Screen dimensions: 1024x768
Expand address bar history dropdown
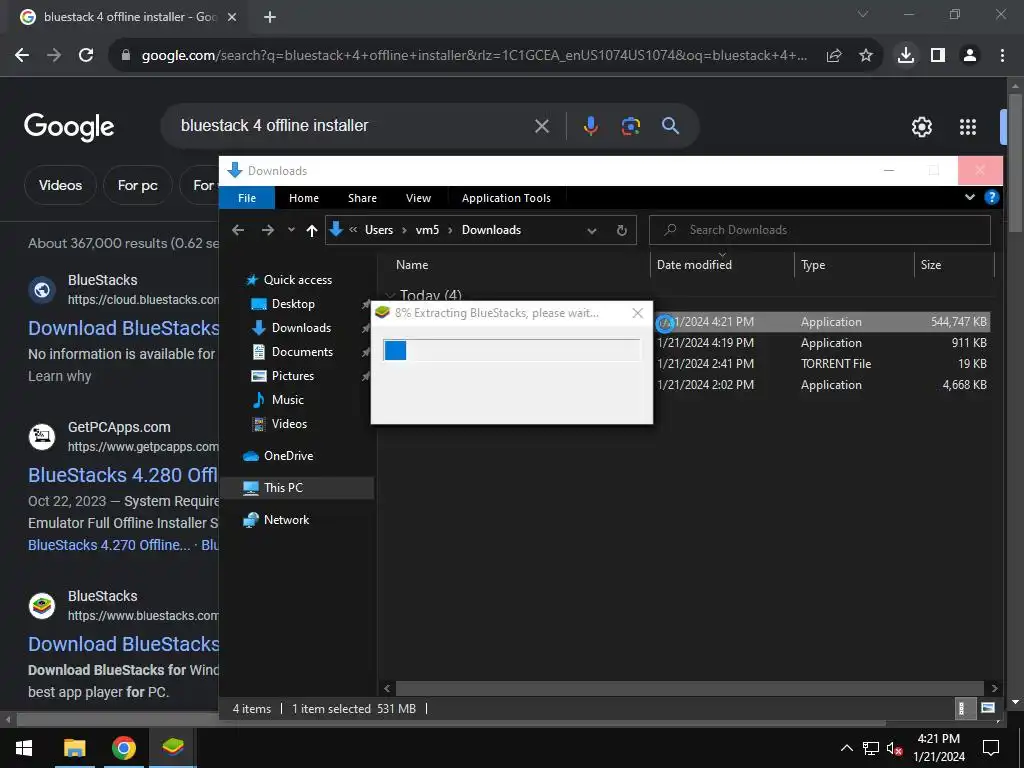coord(592,231)
